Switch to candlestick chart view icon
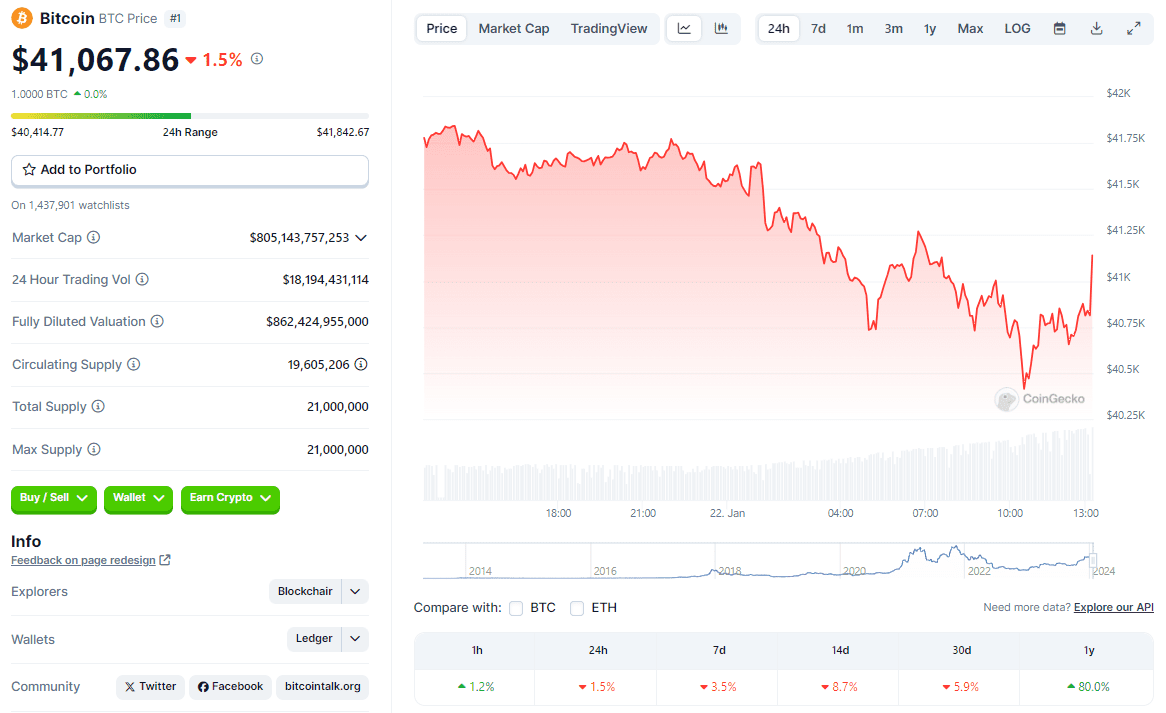The image size is (1166, 713). click(x=721, y=28)
